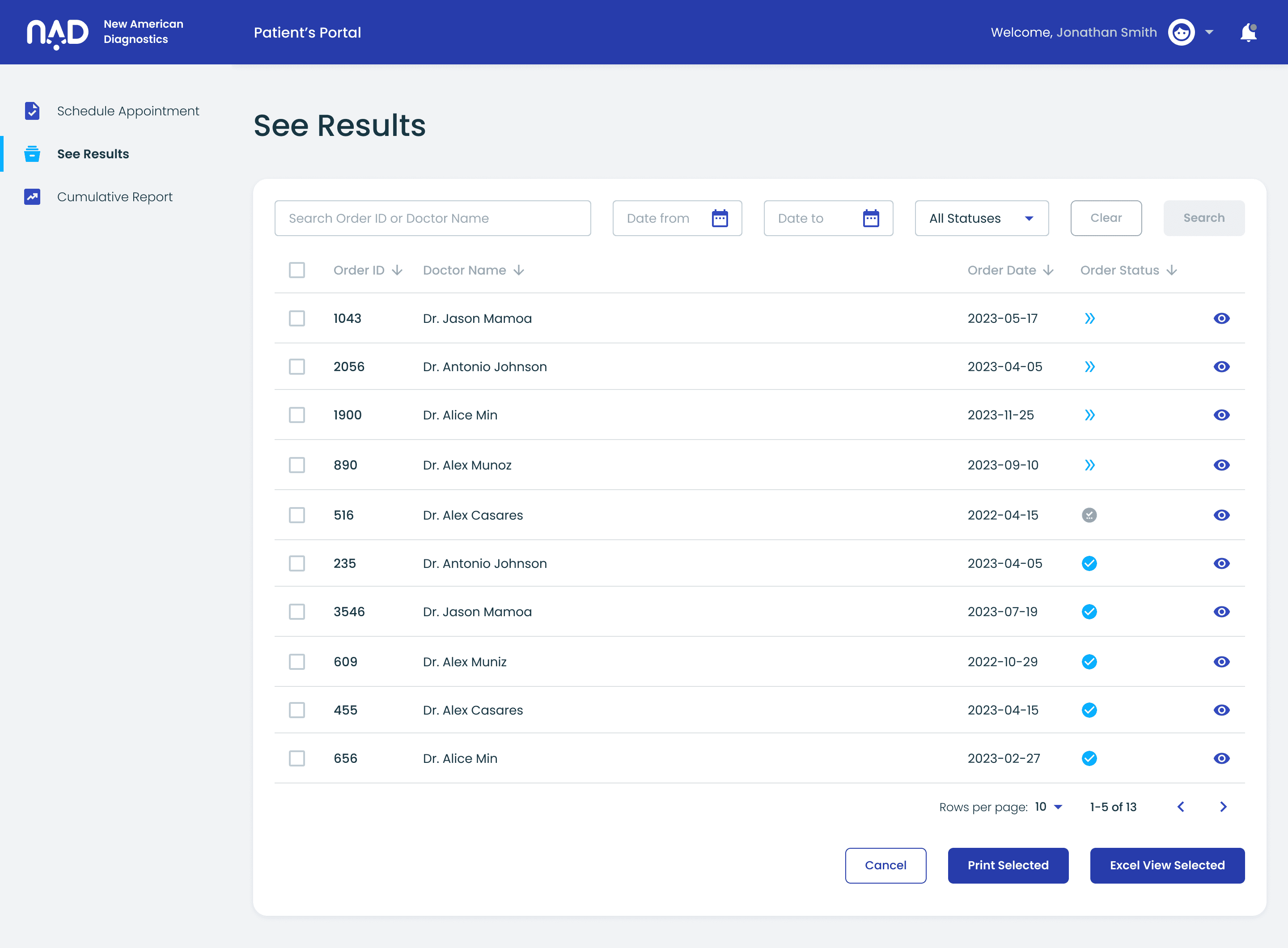Sort by Order Status column
1288x948 pixels.
click(x=1128, y=270)
